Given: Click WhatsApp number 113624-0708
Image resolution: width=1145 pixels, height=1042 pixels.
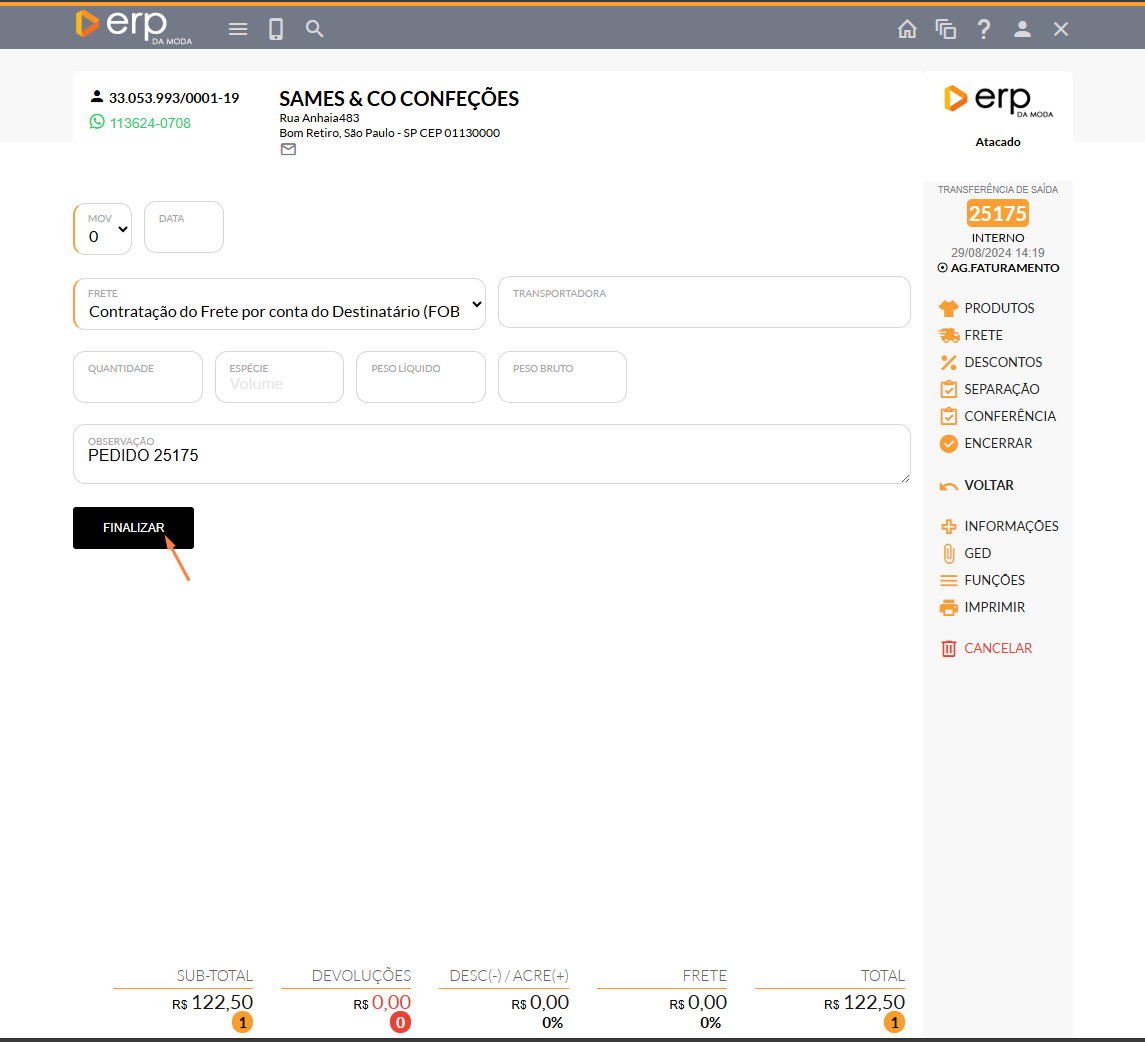Looking at the screenshot, I should pyautogui.click(x=149, y=123).
